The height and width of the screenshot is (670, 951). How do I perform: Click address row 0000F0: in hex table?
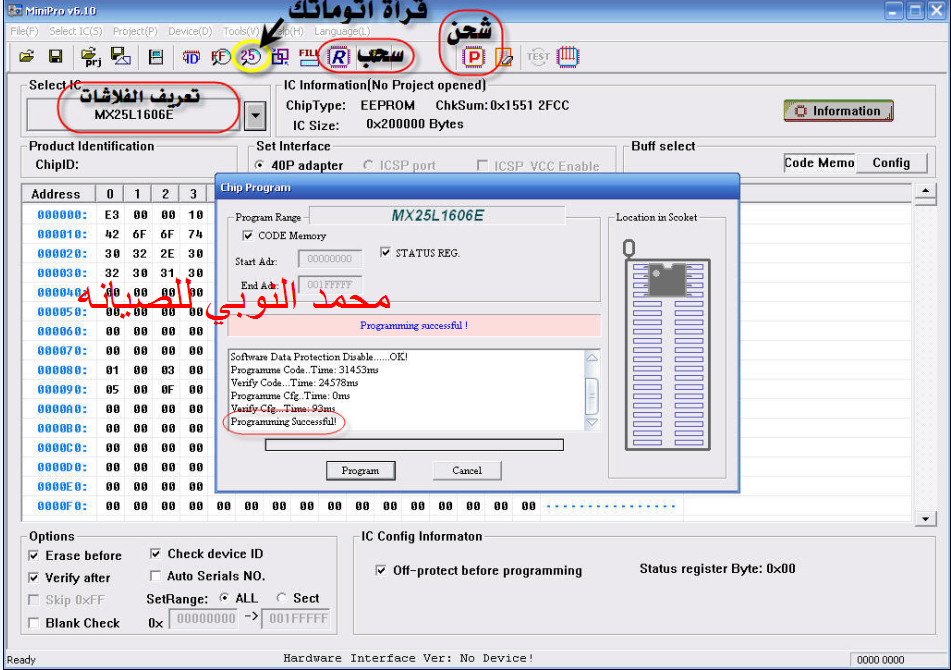[x=62, y=506]
